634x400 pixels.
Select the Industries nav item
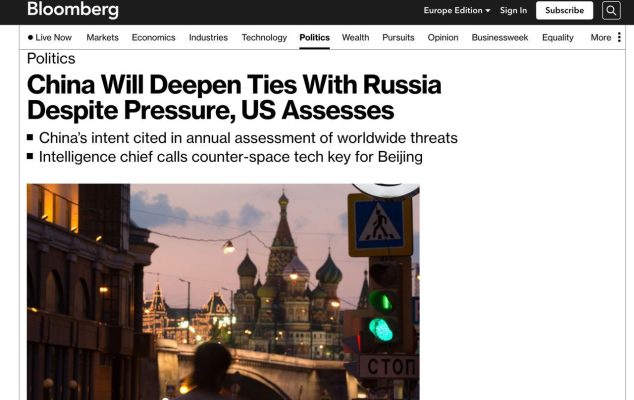coord(208,38)
